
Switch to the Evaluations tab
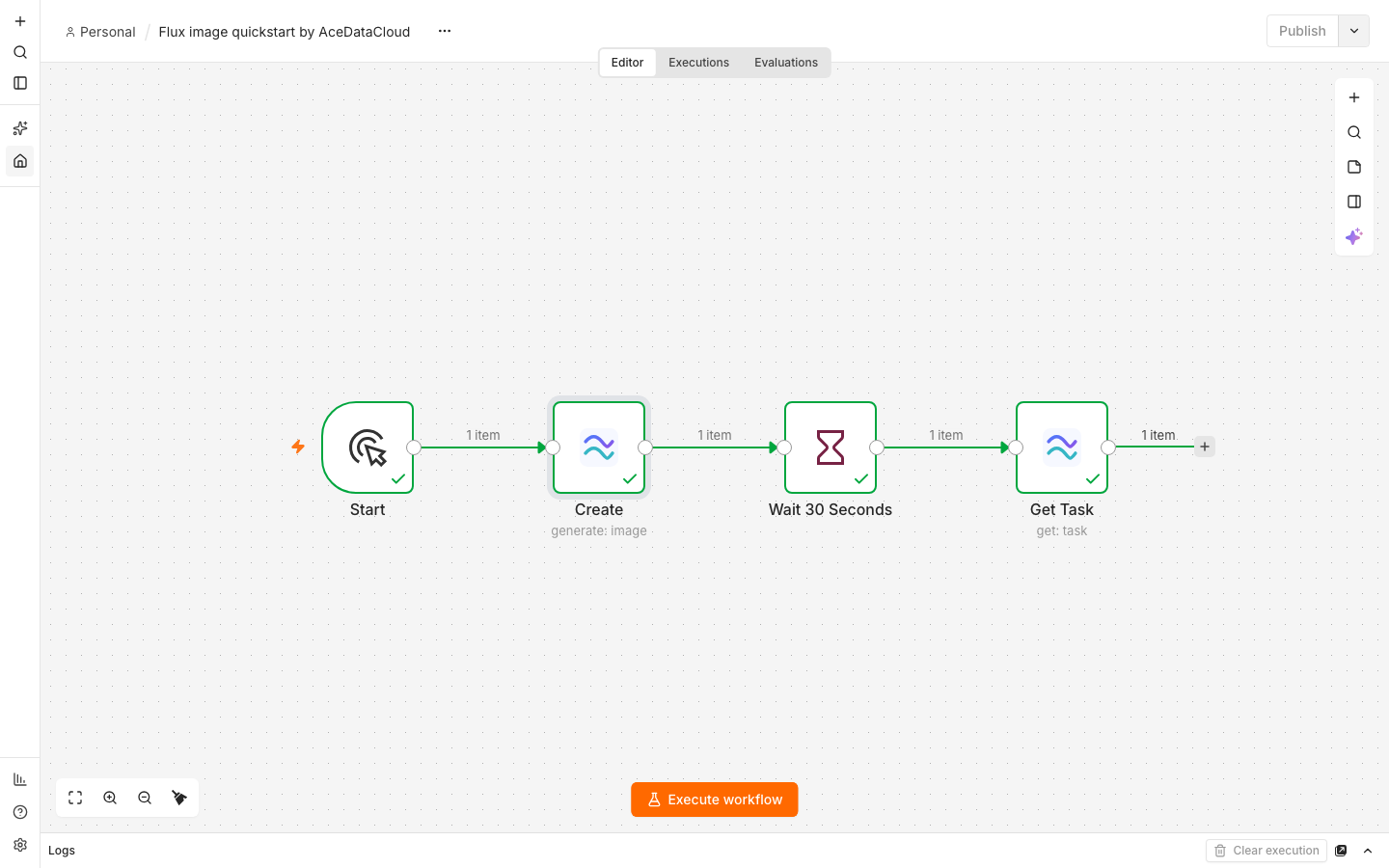(786, 63)
